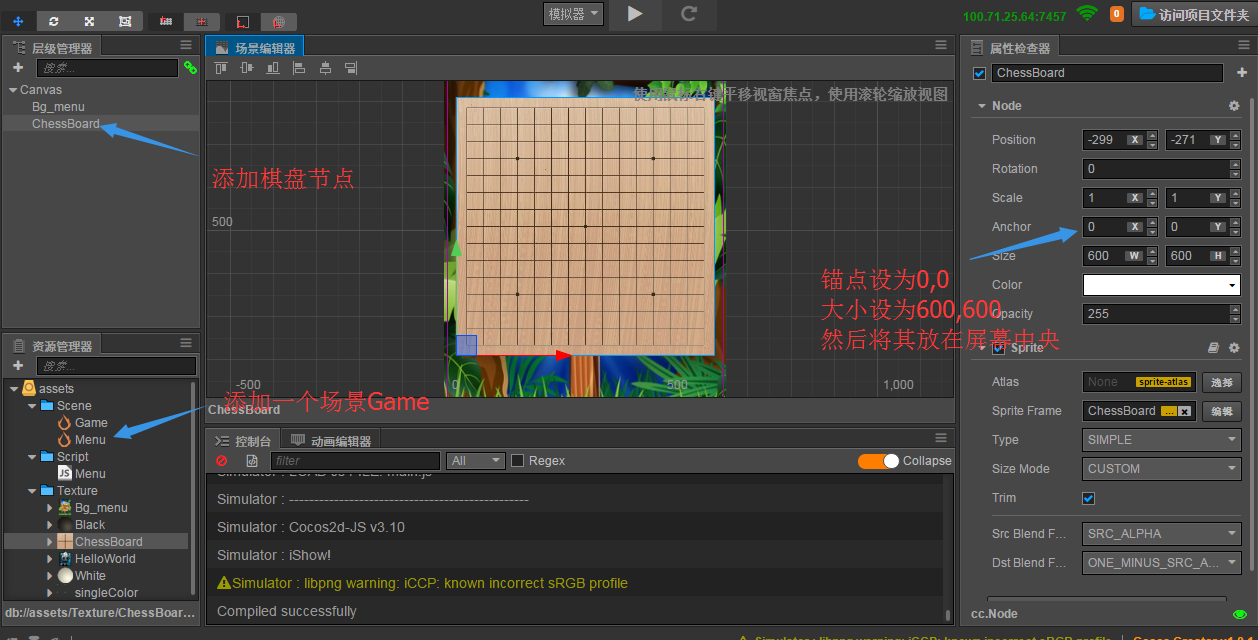
Task: Select the scale transform tool
Action: pos(89,21)
